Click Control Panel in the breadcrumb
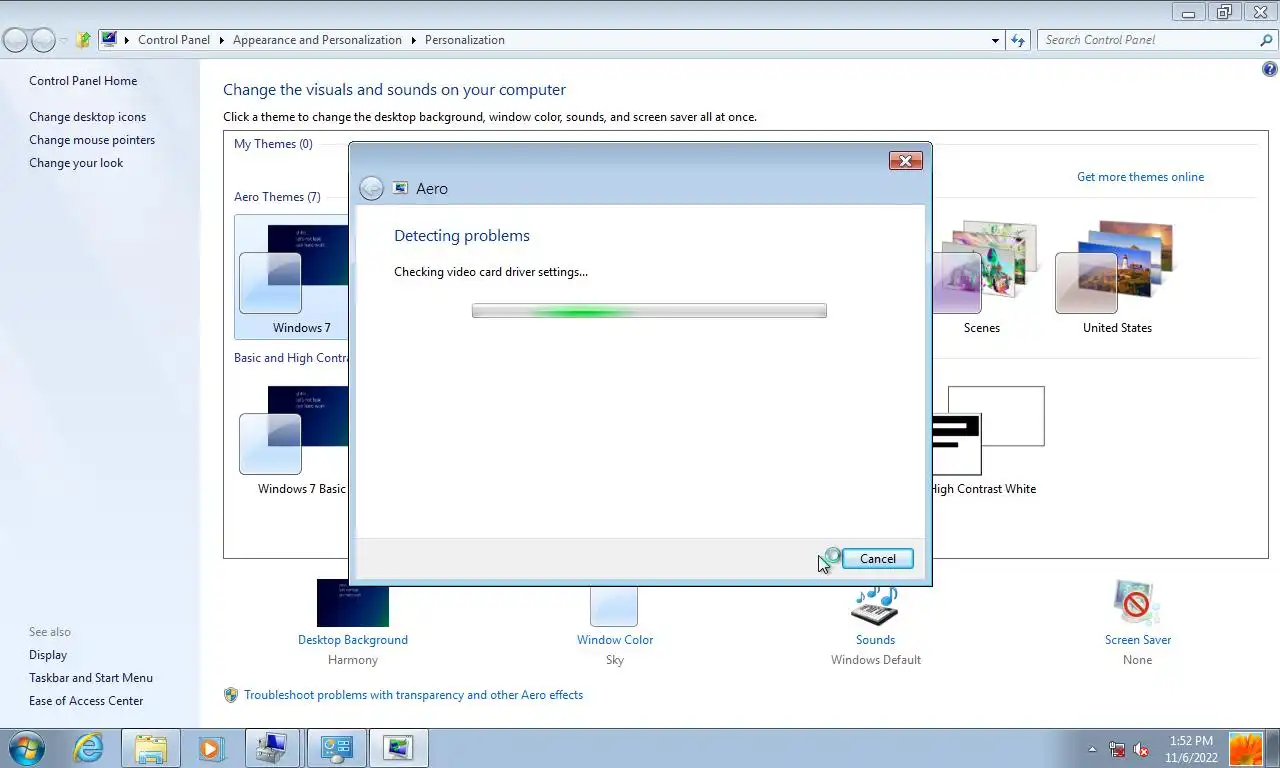The image size is (1280, 768). (x=174, y=40)
